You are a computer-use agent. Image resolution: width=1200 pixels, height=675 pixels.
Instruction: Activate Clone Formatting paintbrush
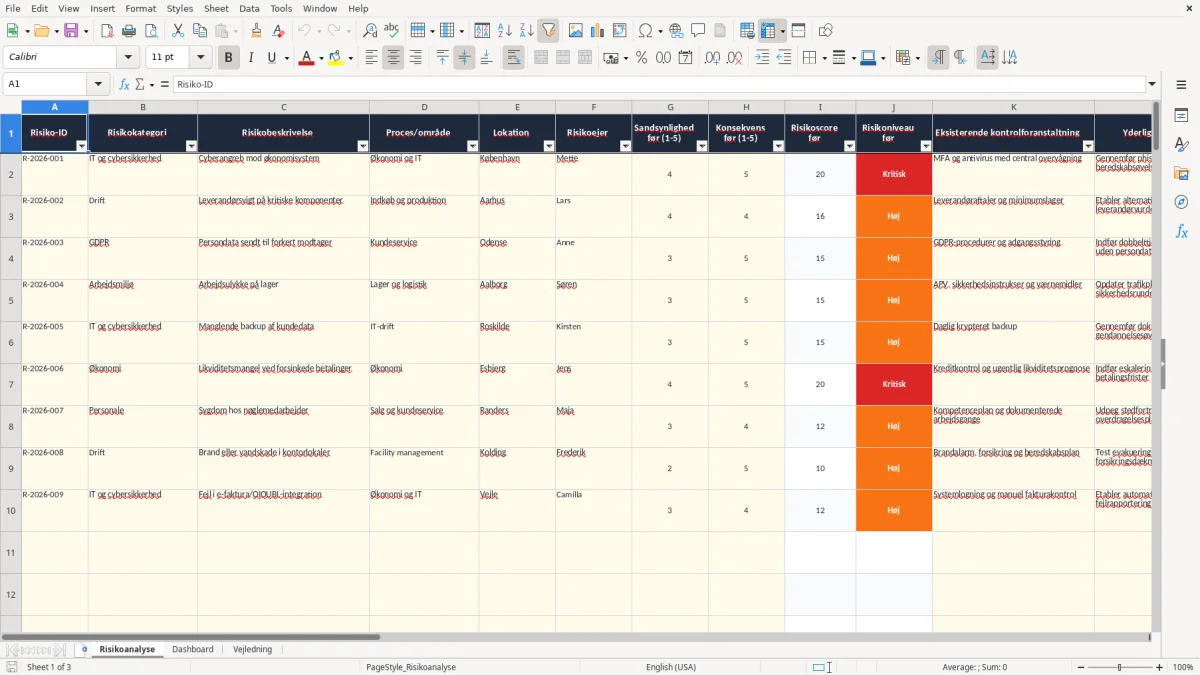pos(256,31)
